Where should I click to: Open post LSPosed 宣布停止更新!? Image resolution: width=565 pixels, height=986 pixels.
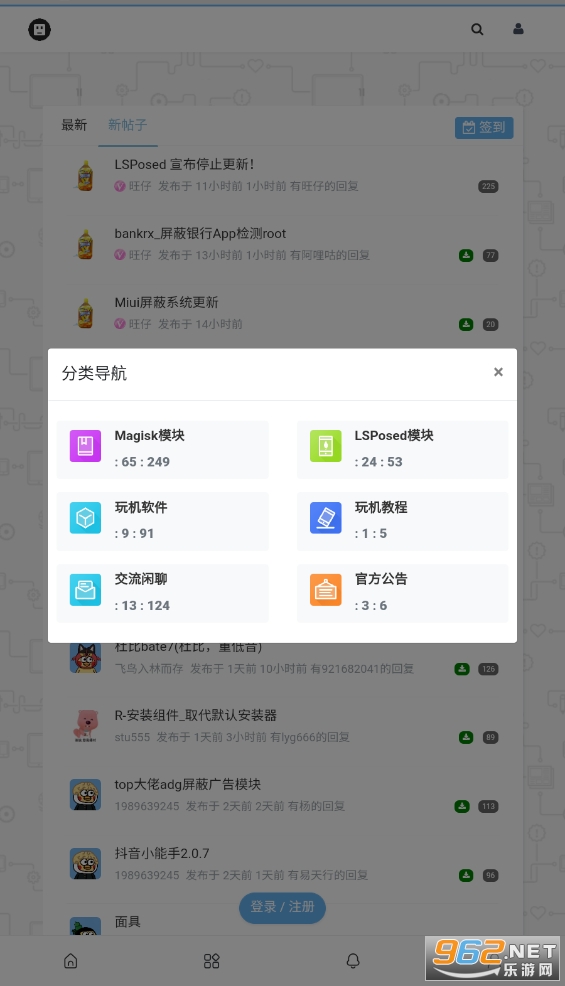[x=184, y=164]
